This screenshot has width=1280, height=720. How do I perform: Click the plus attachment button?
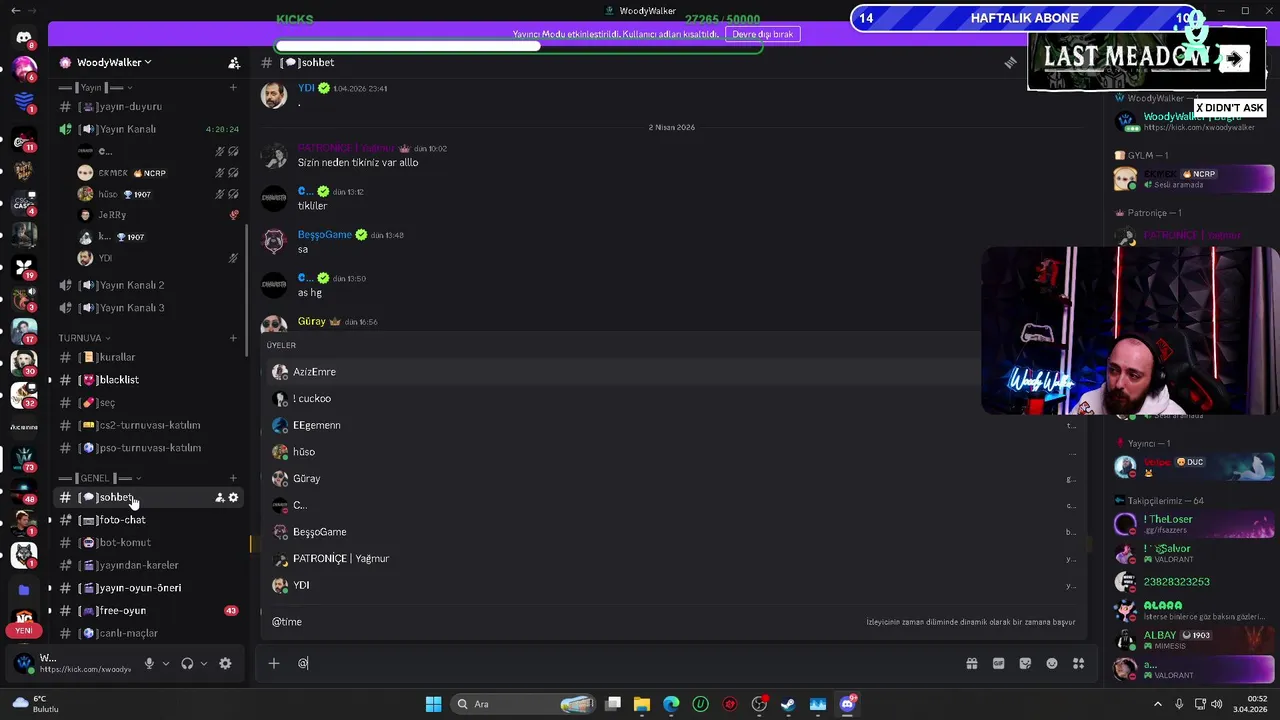[273, 663]
